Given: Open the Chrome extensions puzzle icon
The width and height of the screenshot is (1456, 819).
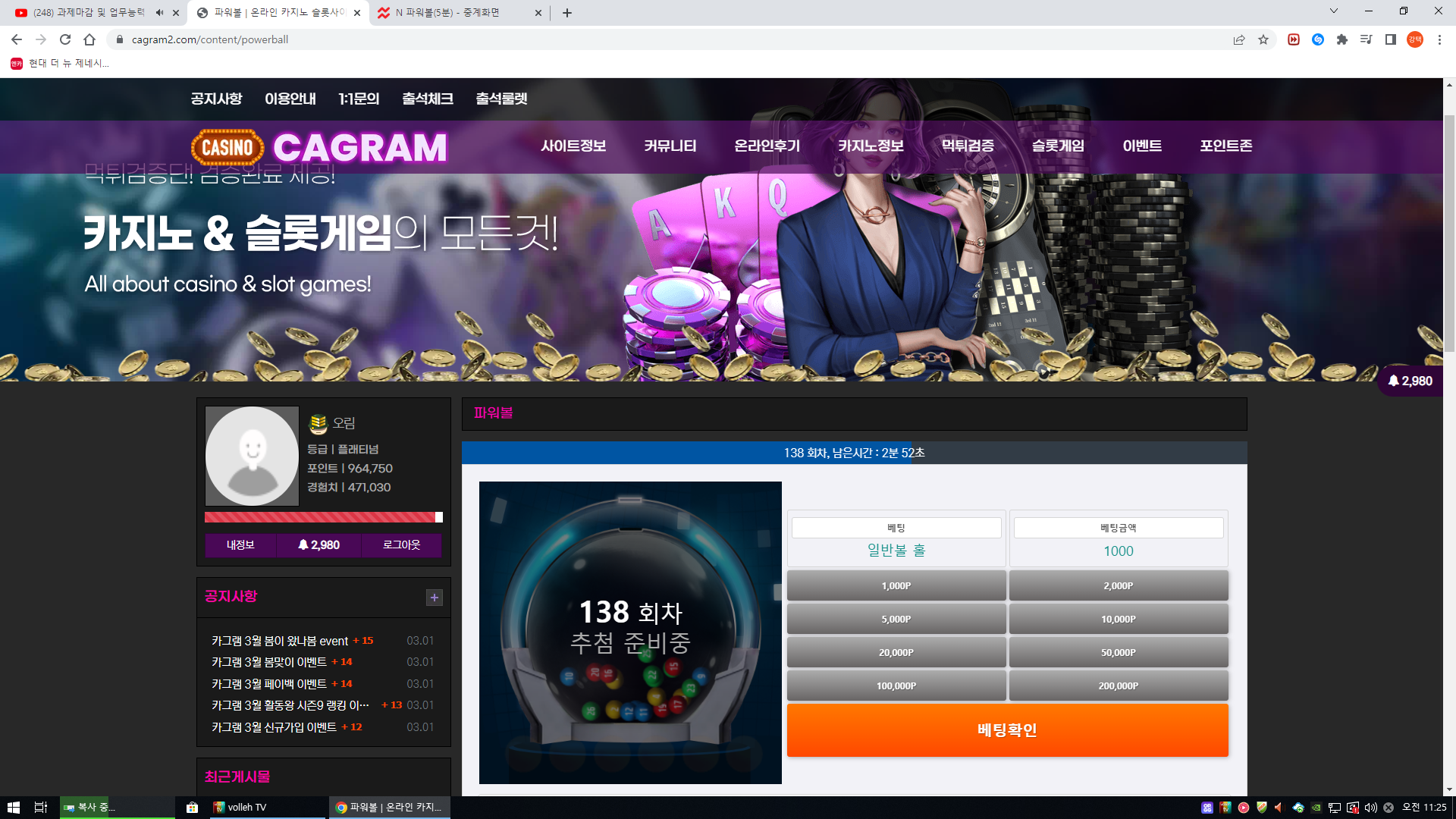Looking at the screenshot, I should (1342, 39).
